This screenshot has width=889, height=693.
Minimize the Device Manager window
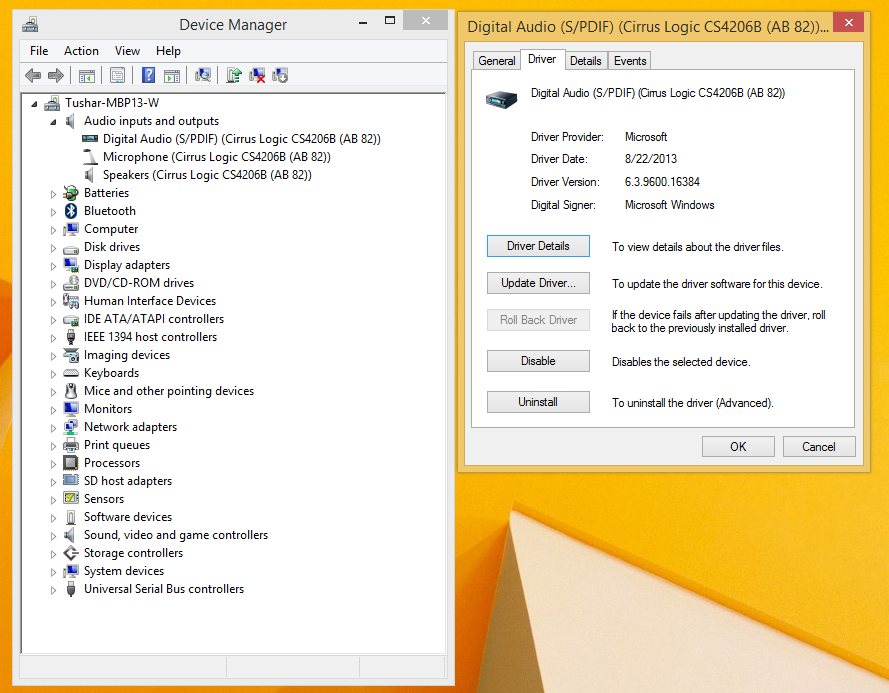(363, 23)
